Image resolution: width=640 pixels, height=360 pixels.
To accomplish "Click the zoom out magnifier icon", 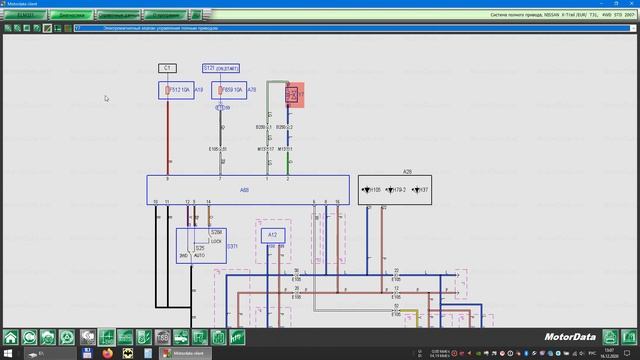I will pyautogui.click(x=17, y=28).
